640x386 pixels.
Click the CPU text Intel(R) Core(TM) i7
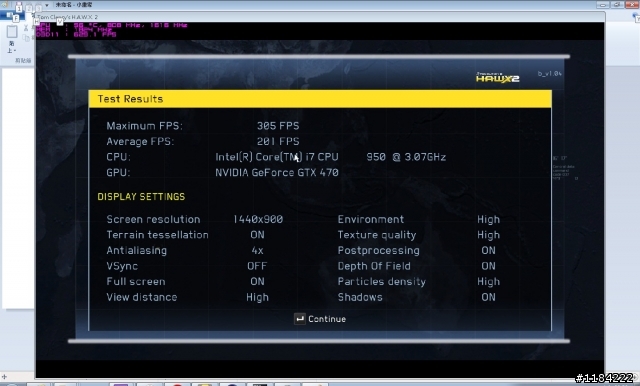[277, 157]
